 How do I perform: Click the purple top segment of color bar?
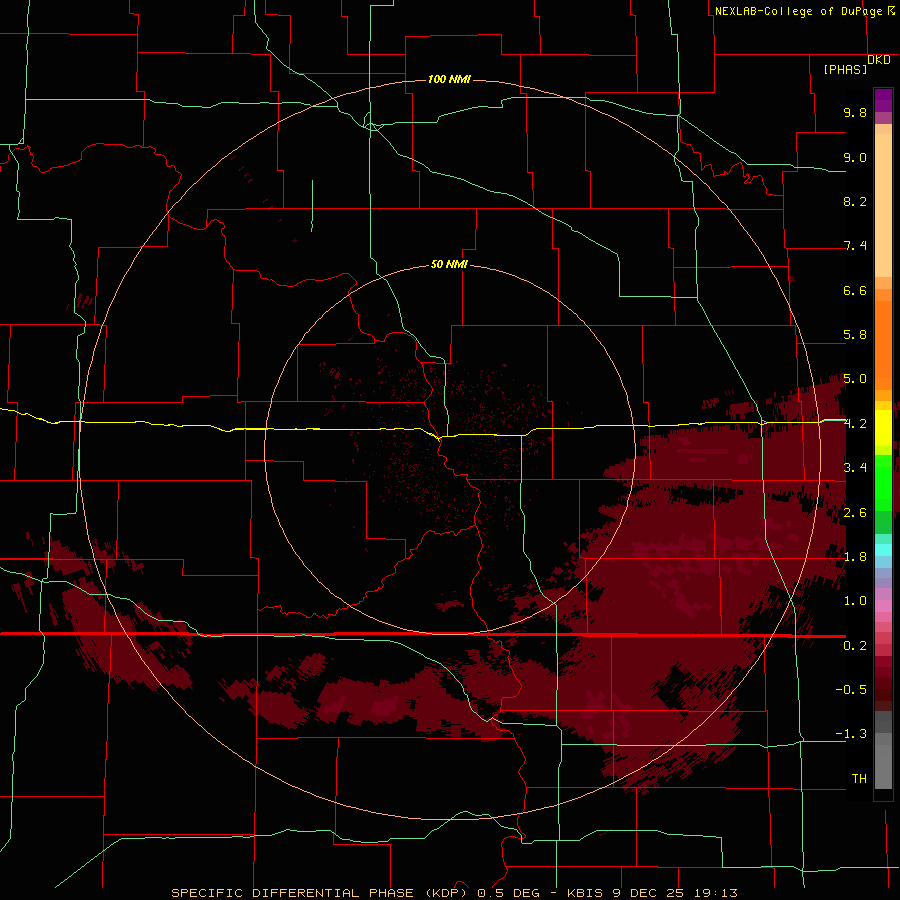(x=883, y=100)
